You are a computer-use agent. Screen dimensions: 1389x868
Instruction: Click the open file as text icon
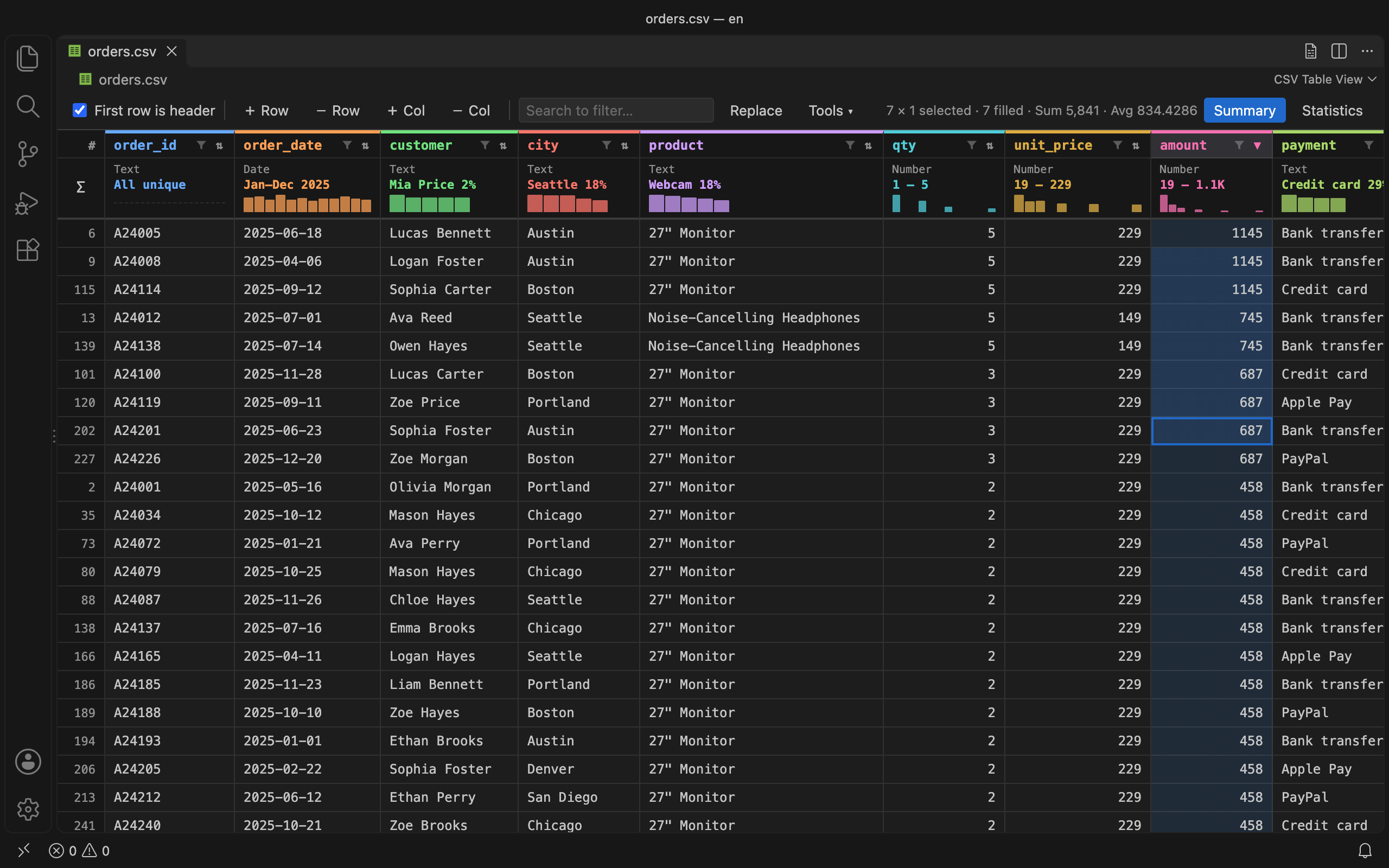tap(1310, 51)
